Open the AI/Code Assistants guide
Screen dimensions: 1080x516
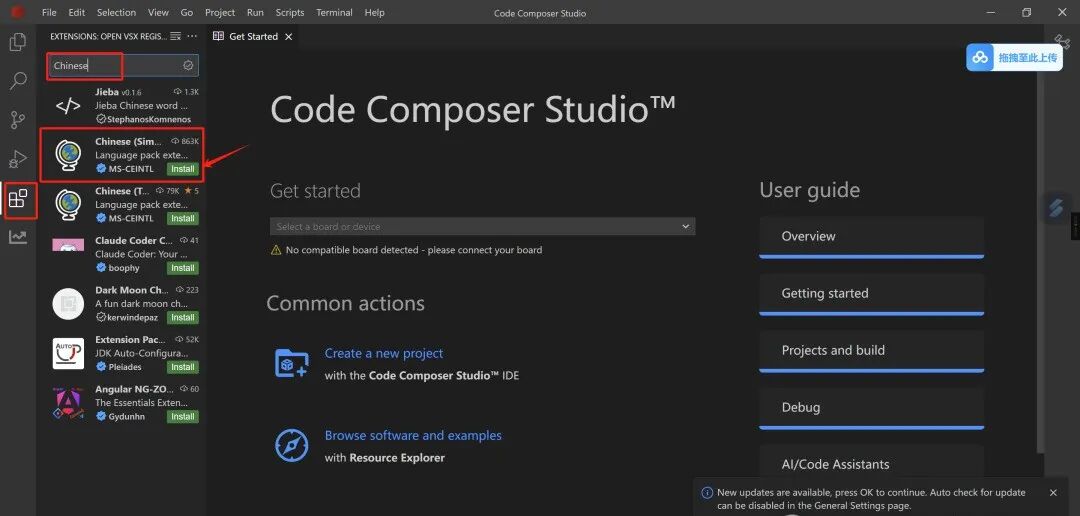pyautogui.click(x=871, y=464)
